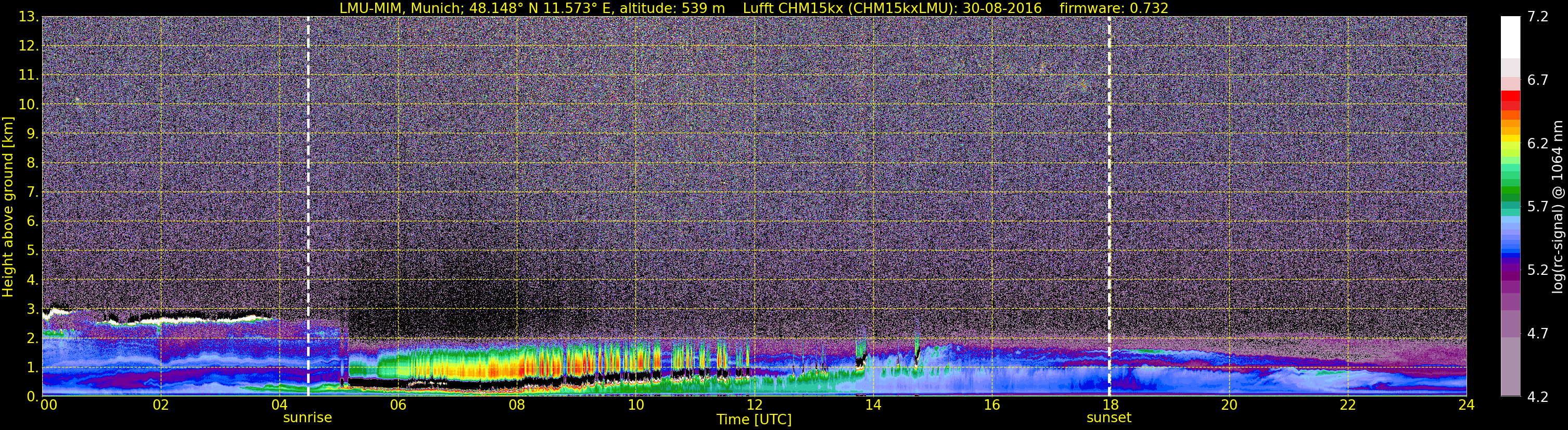Click the '2.' height tick label

click(x=32, y=339)
